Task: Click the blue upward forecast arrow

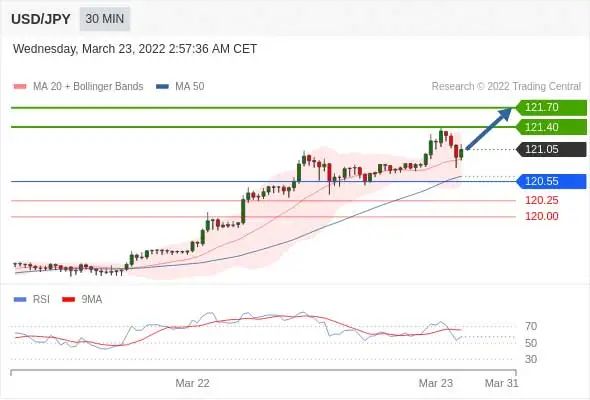Action: click(489, 128)
